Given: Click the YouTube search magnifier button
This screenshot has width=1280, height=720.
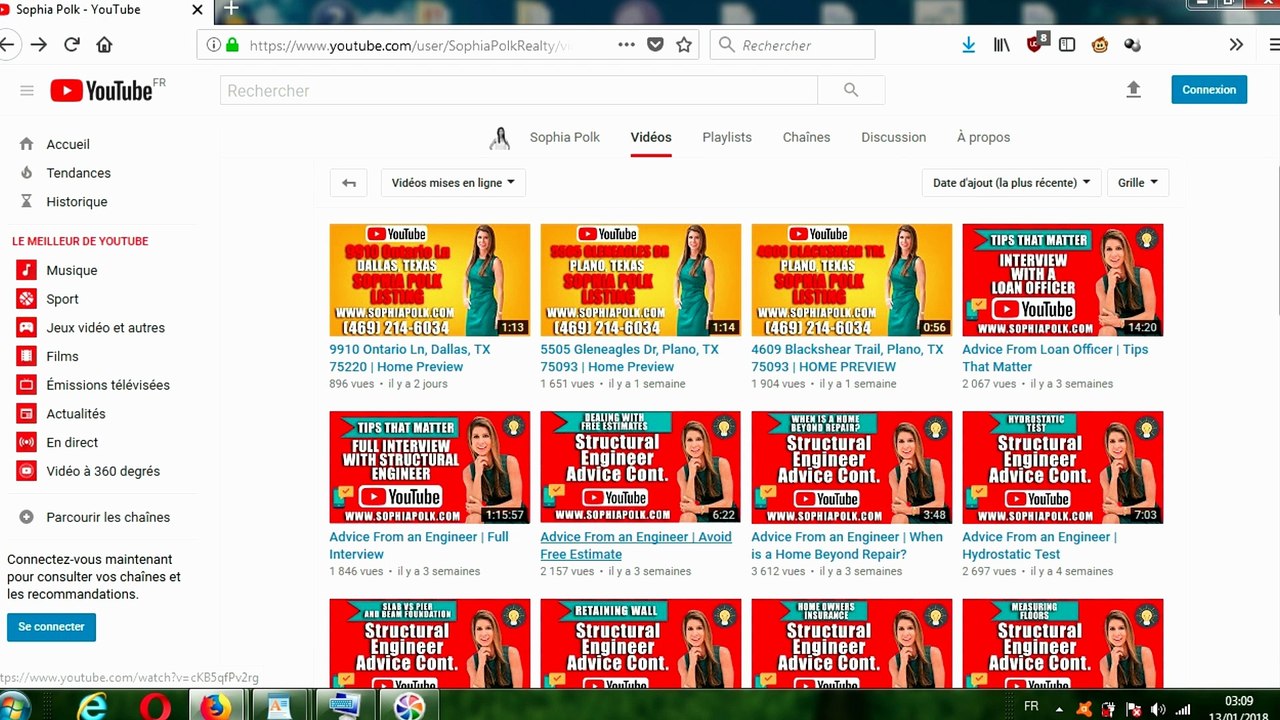Looking at the screenshot, I should (x=851, y=90).
